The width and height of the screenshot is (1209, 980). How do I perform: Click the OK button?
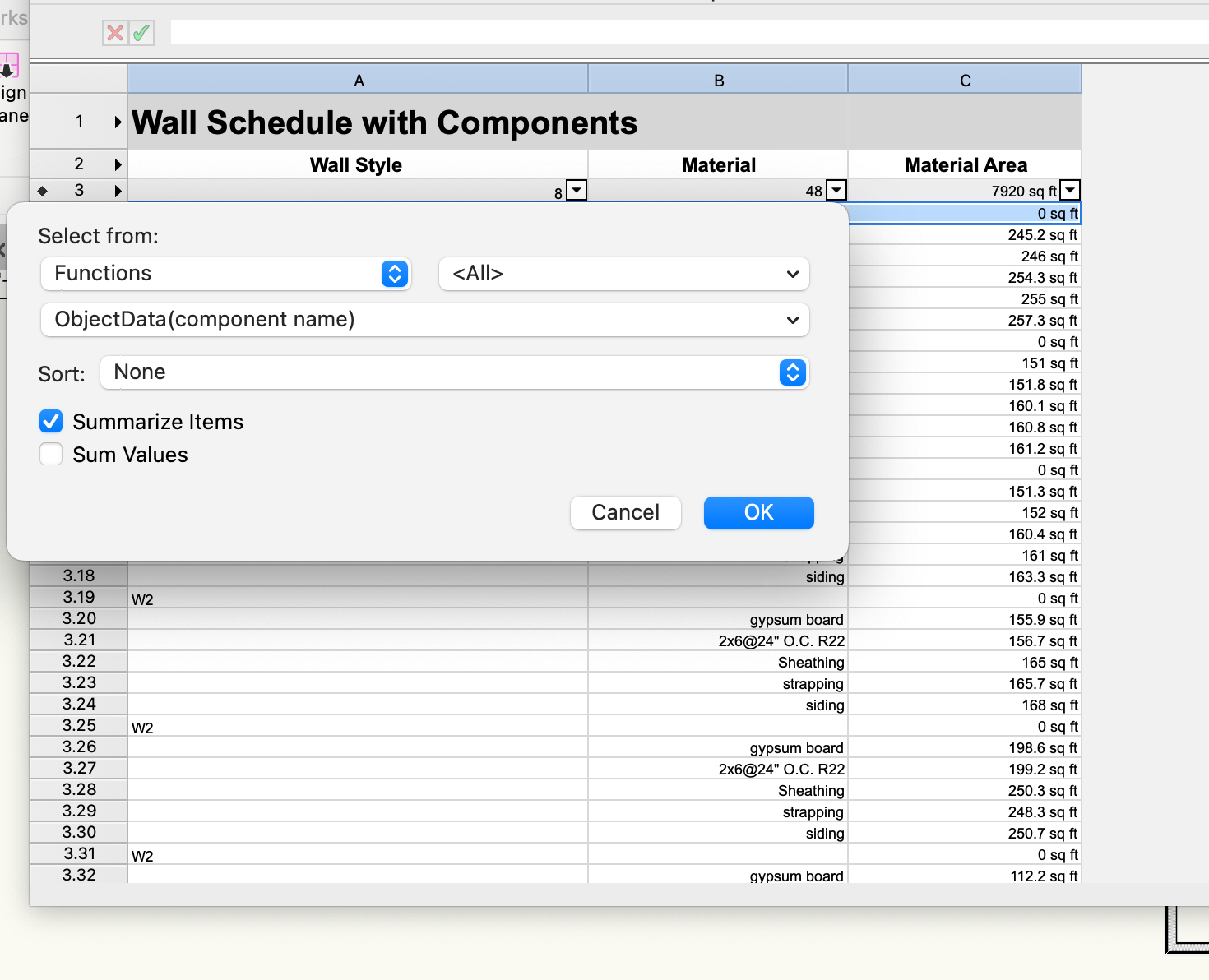pyautogui.click(x=758, y=513)
